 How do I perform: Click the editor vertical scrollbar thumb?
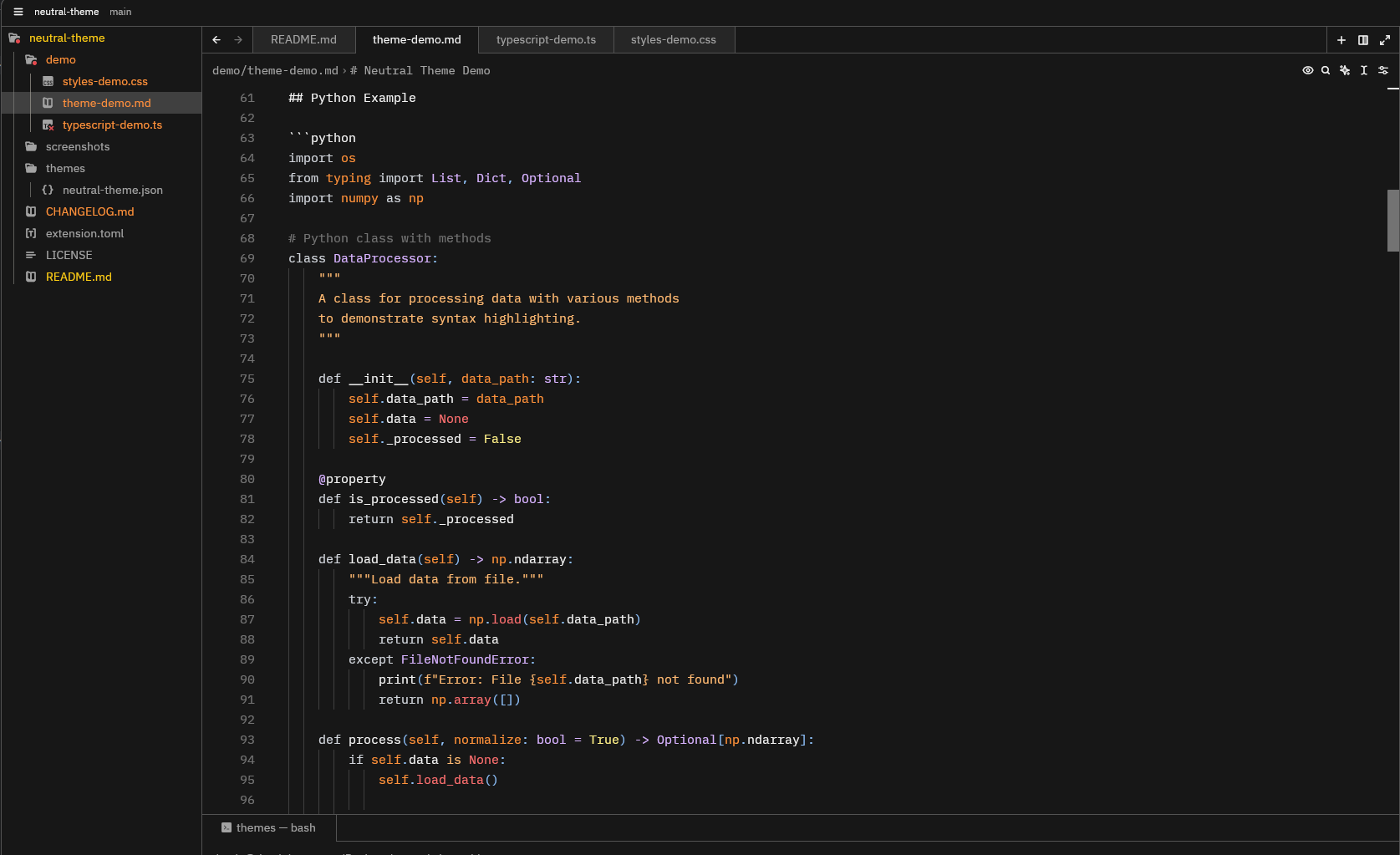click(1392, 221)
